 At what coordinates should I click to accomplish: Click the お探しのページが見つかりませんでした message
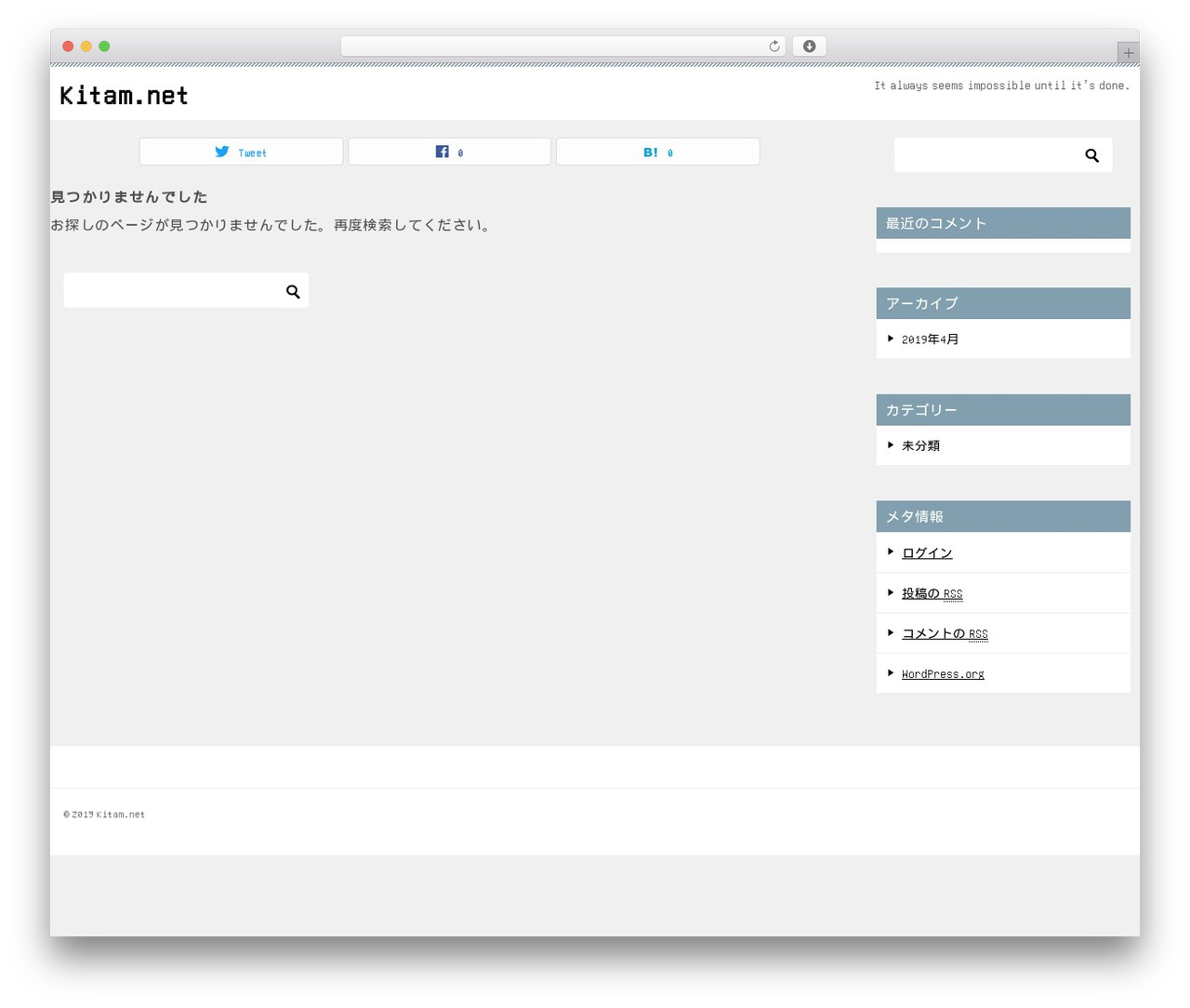pos(272,225)
